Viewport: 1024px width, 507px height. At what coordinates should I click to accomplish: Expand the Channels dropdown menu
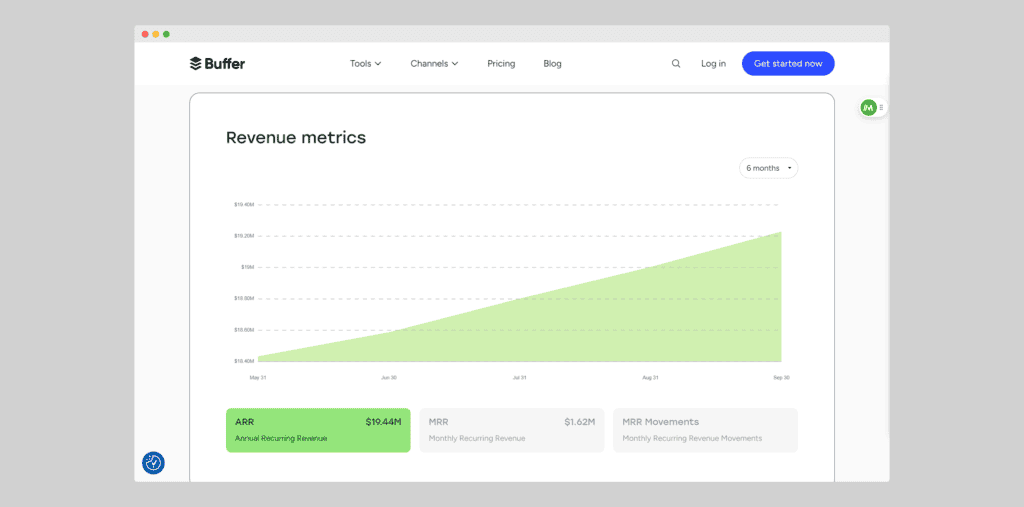(434, 64)
